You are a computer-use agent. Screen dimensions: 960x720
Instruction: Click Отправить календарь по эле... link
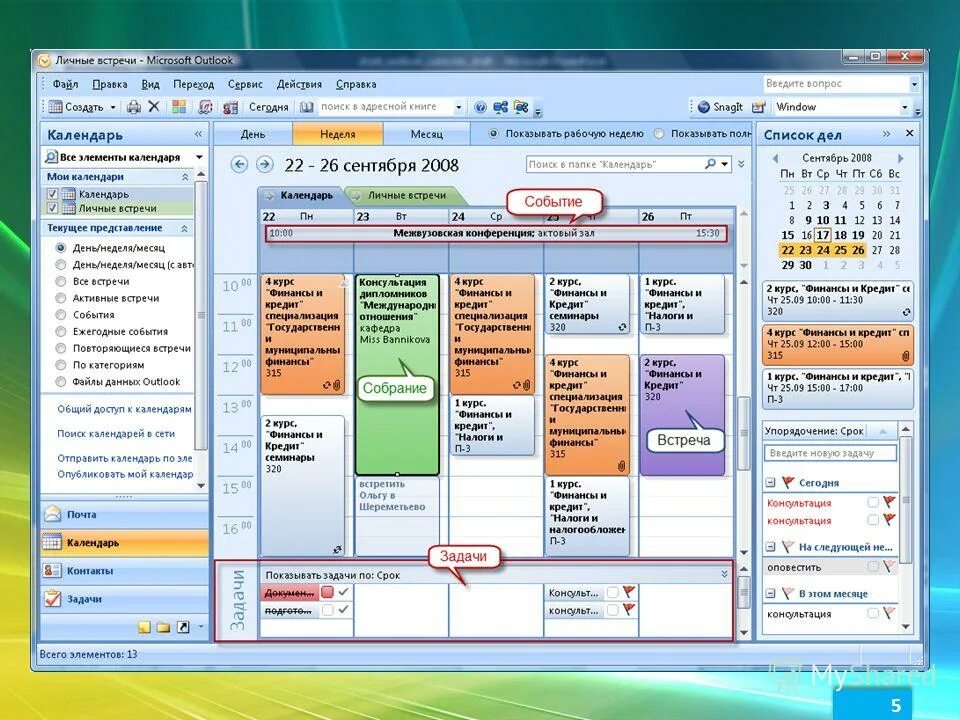tap(124, 458)
